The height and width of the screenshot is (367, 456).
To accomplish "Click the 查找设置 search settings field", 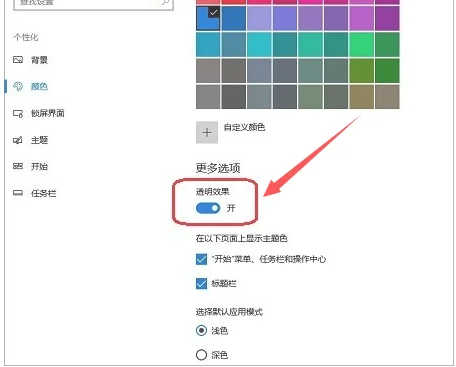I will click(x=93, y=3).
